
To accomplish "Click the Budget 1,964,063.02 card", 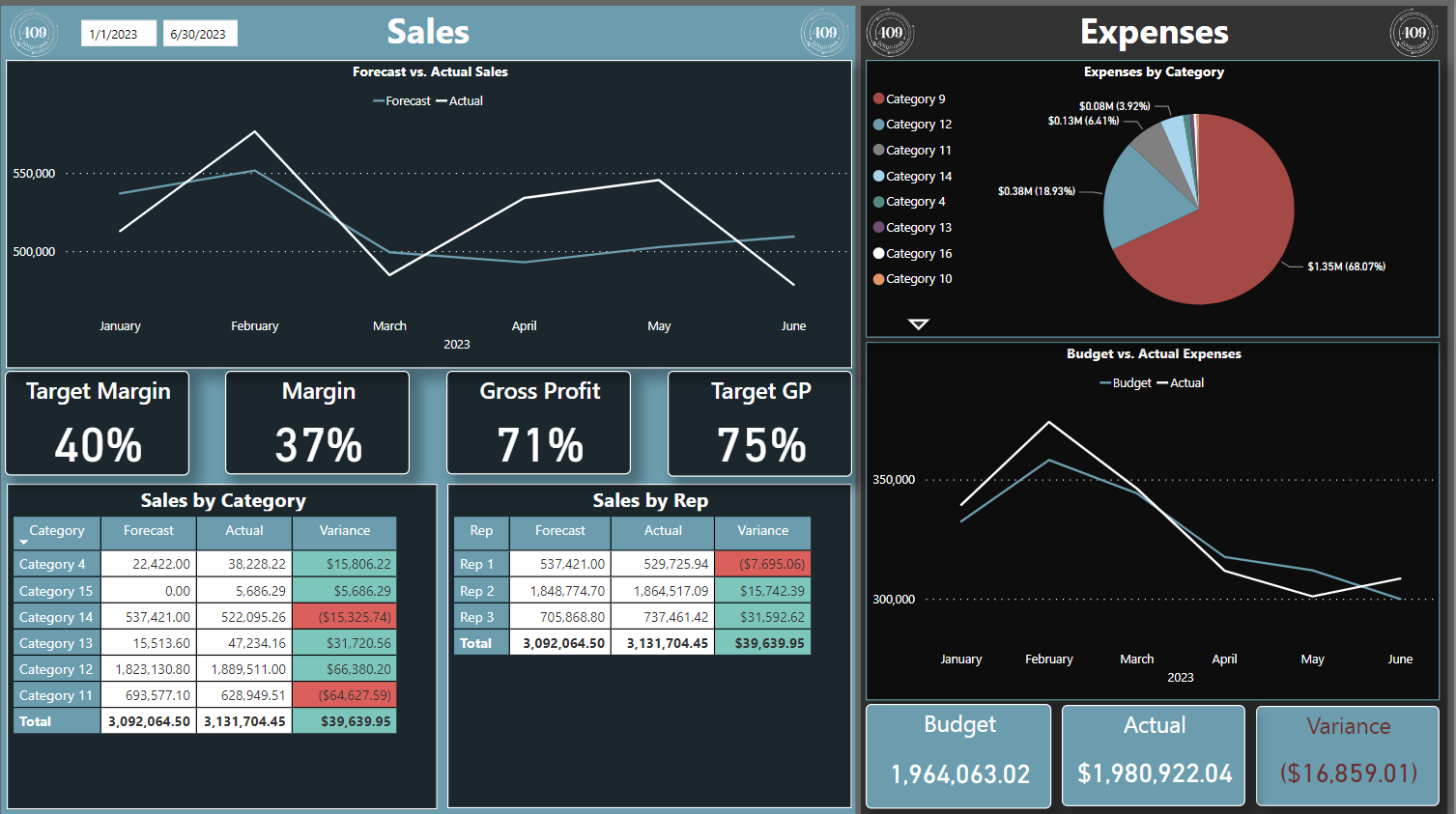I will pyautogui.click(x=959, y=756).
